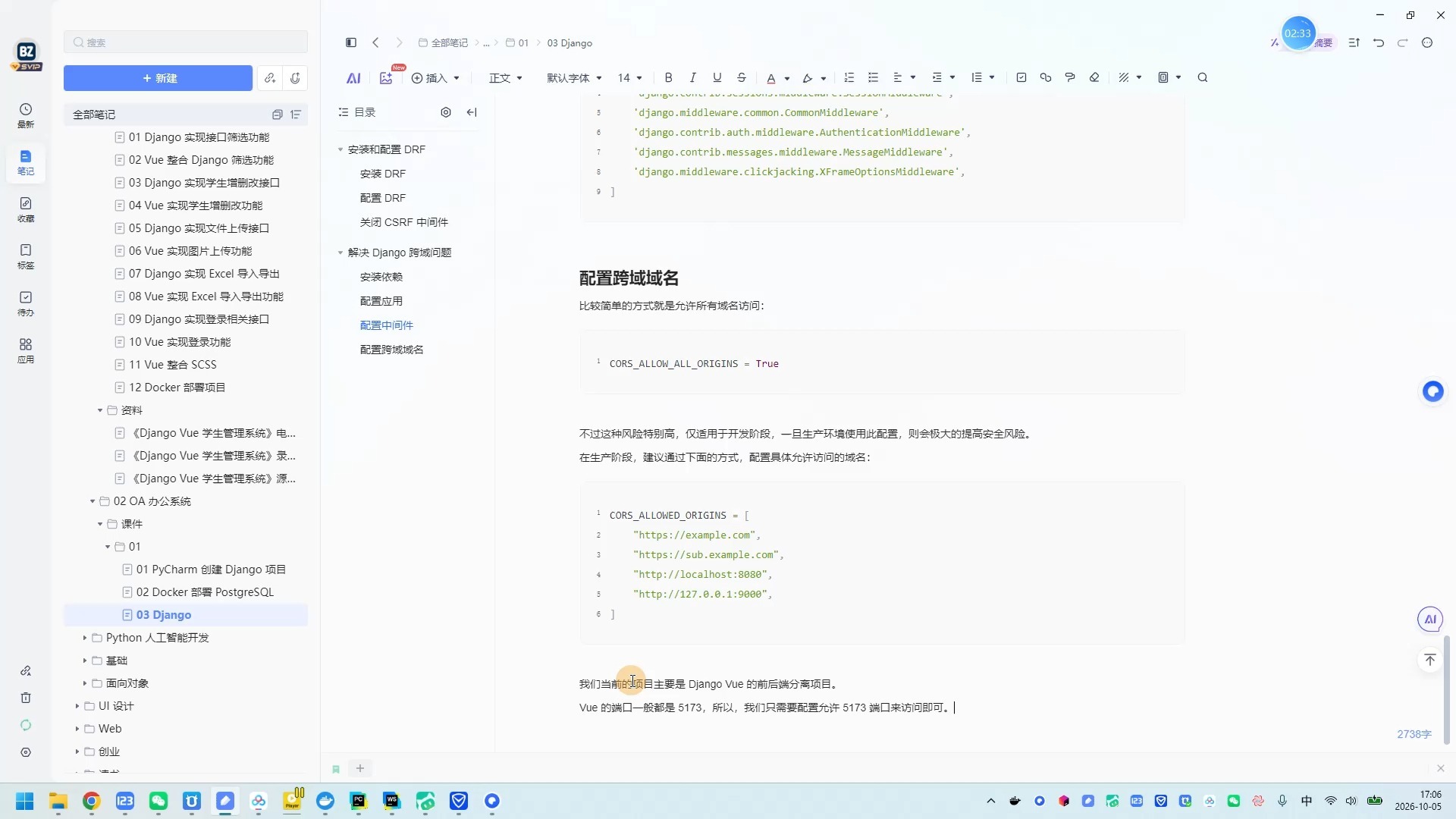Image resolution: width=1456 pixels, height=819 pixels.
Task: Open the 插入 insert dropdown
Action: pos(435,78)
